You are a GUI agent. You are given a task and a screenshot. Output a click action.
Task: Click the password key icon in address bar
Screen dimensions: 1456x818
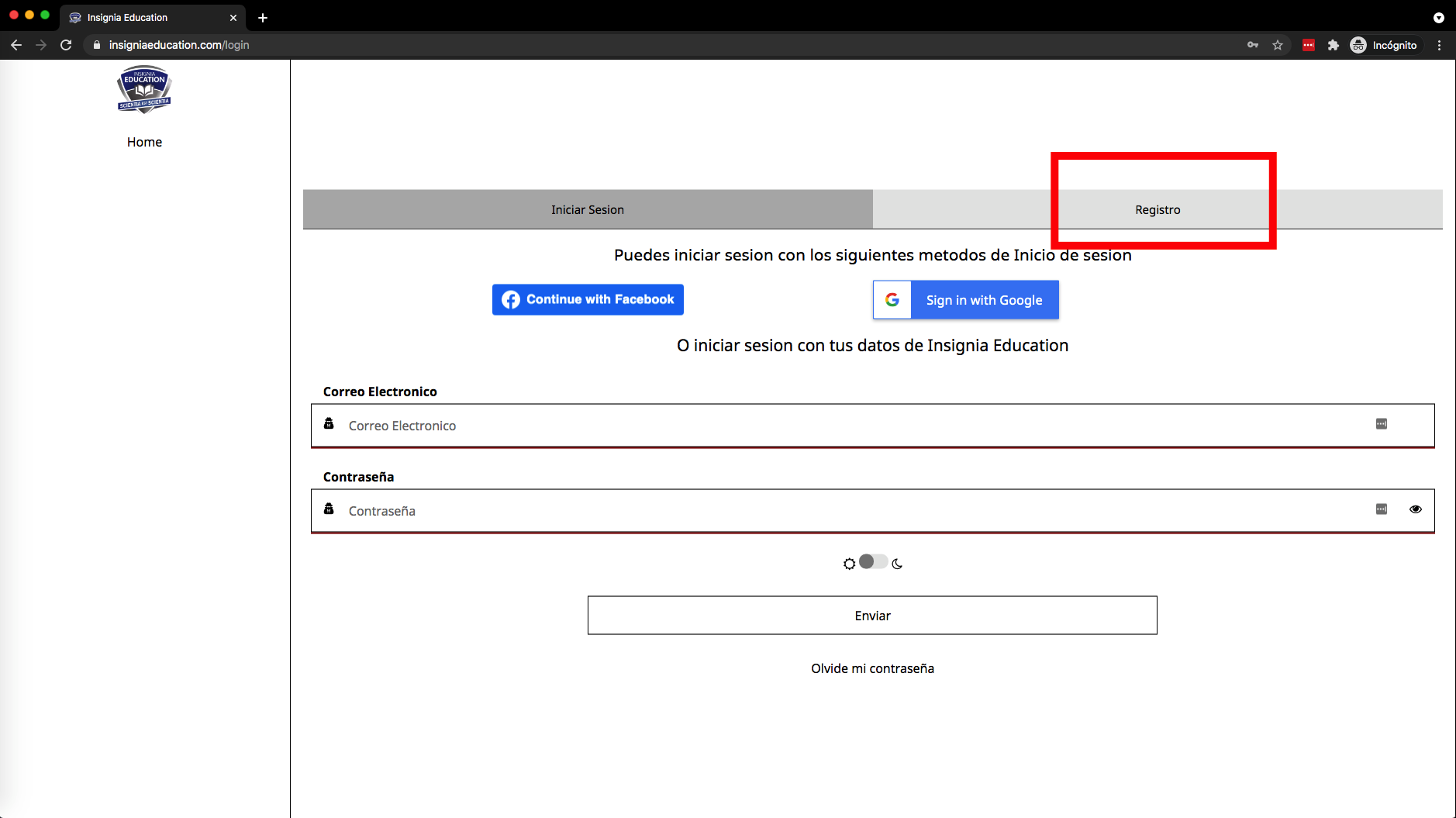1253,45
